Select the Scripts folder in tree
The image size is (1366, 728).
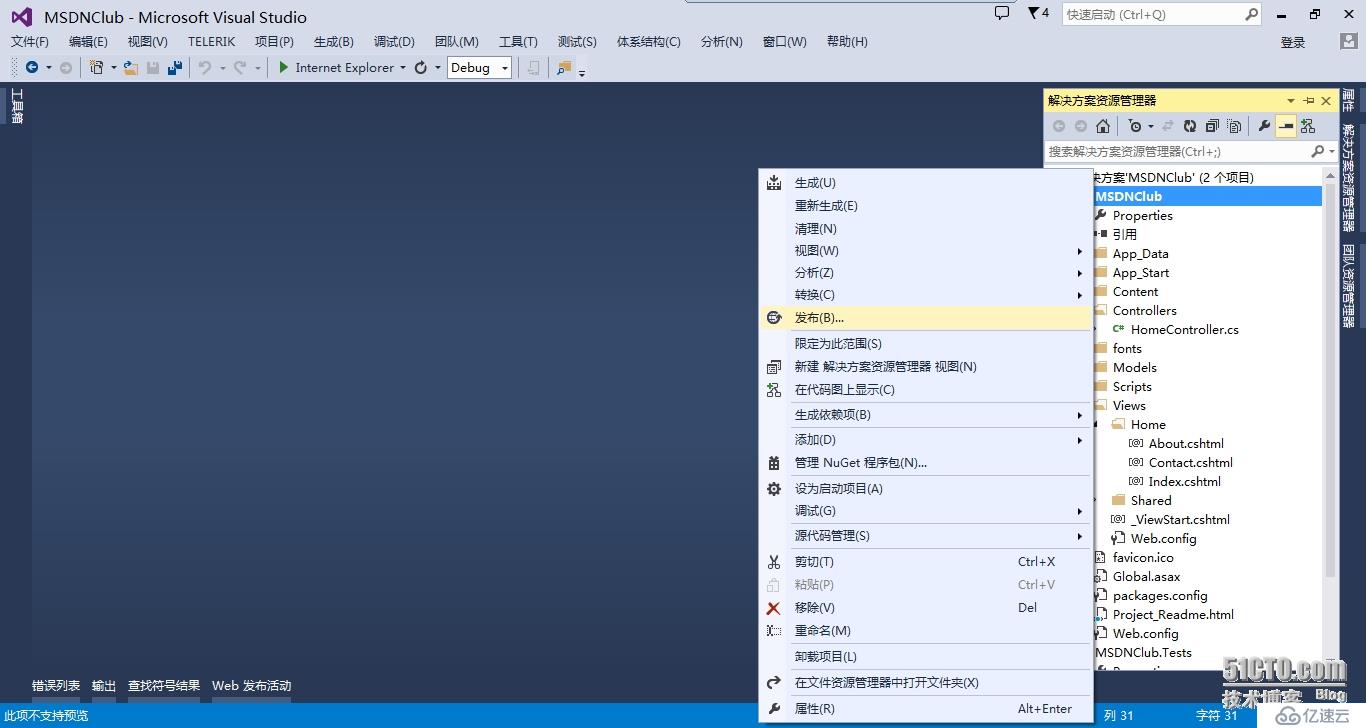1132,386
